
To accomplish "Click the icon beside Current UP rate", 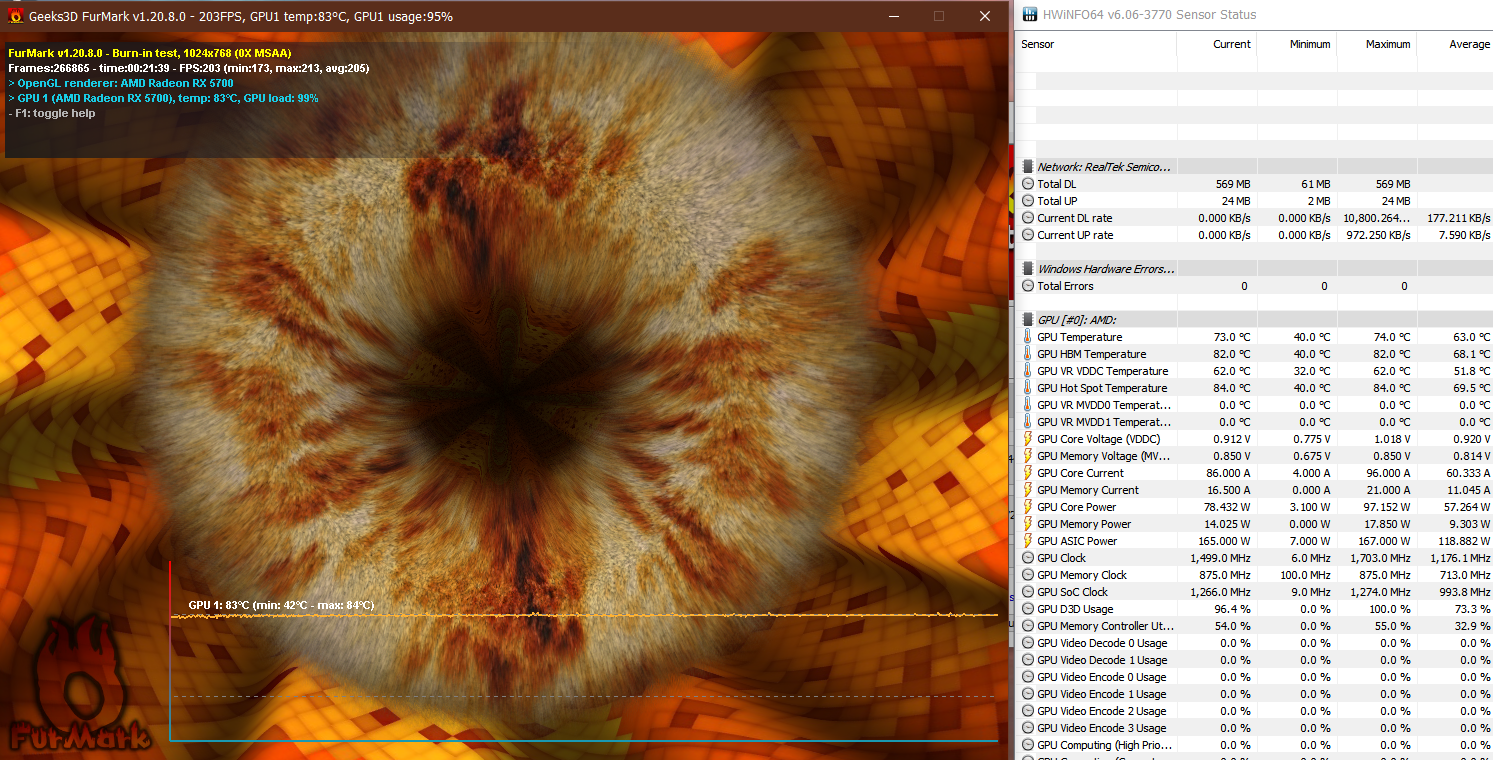I will pos(1028,235).
